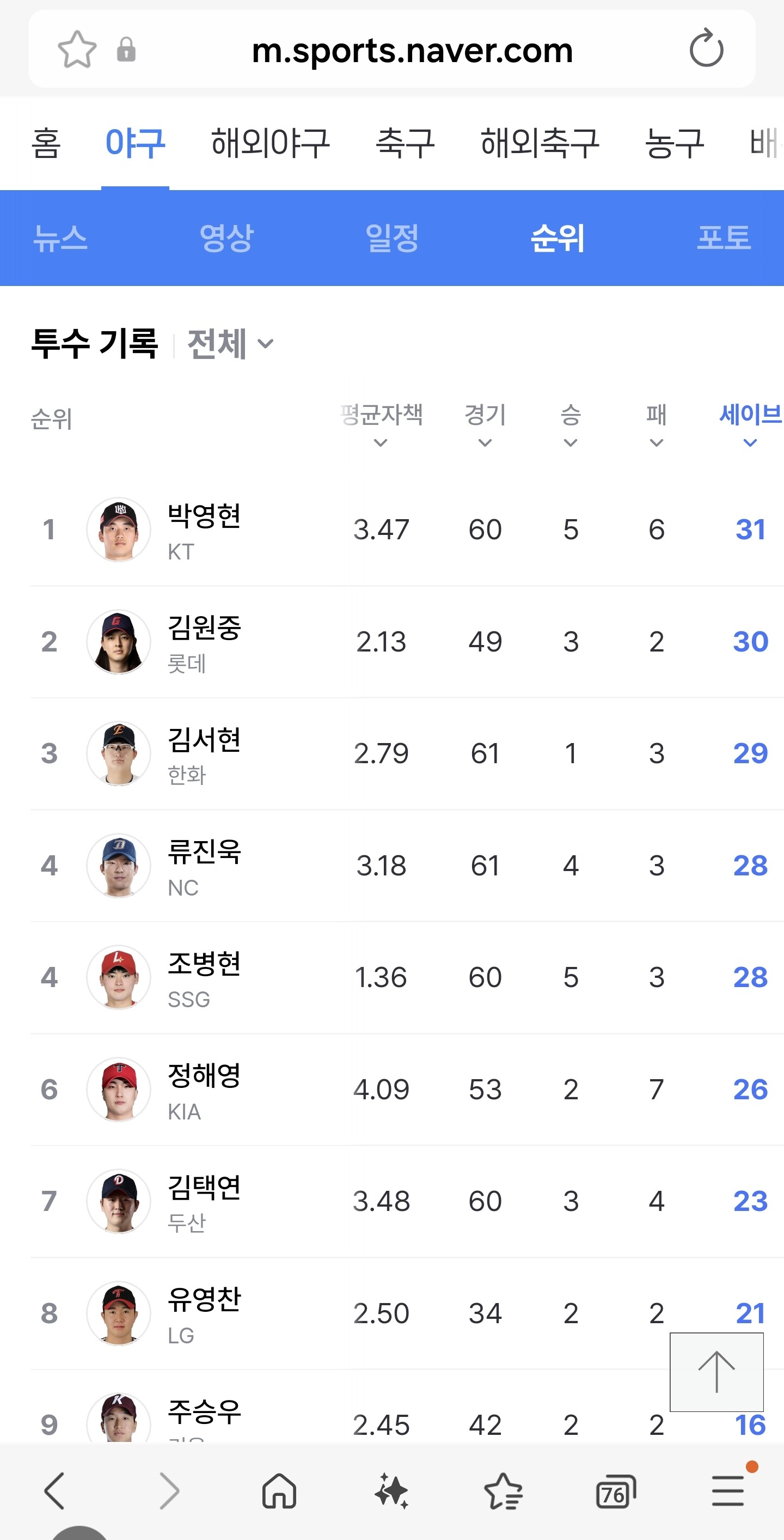Open player 조병현's profile
The image size is (784, 1540).
coord(204,964)
